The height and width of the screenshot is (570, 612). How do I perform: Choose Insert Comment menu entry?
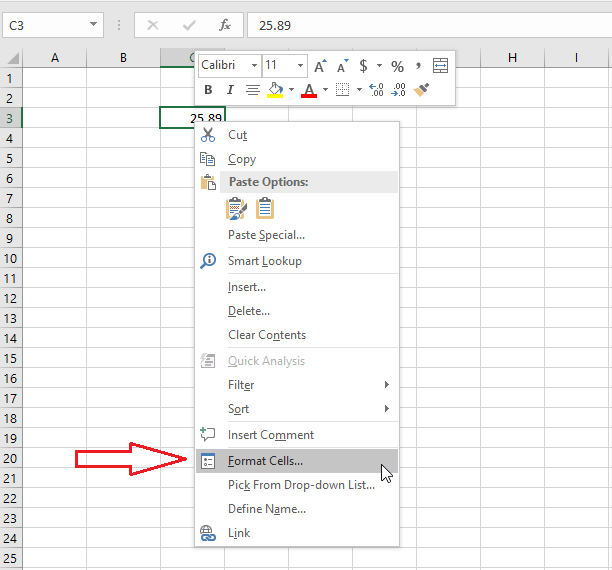(x=297, y=435)
